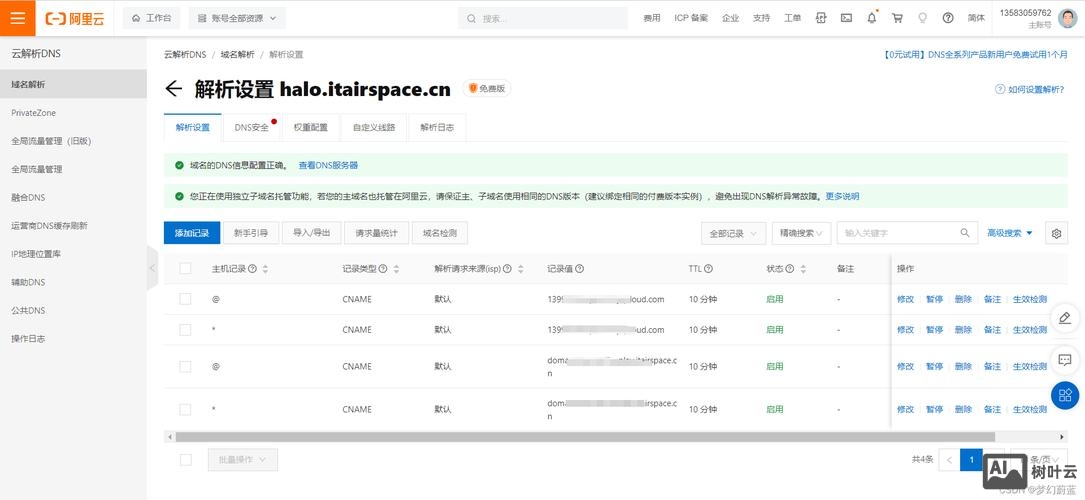
Task: Click the 新手引导 button
Action: [x=250, y=233]
